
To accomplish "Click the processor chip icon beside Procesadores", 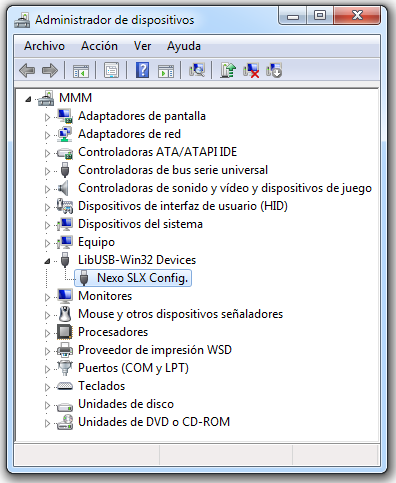I will pos(65,332).
